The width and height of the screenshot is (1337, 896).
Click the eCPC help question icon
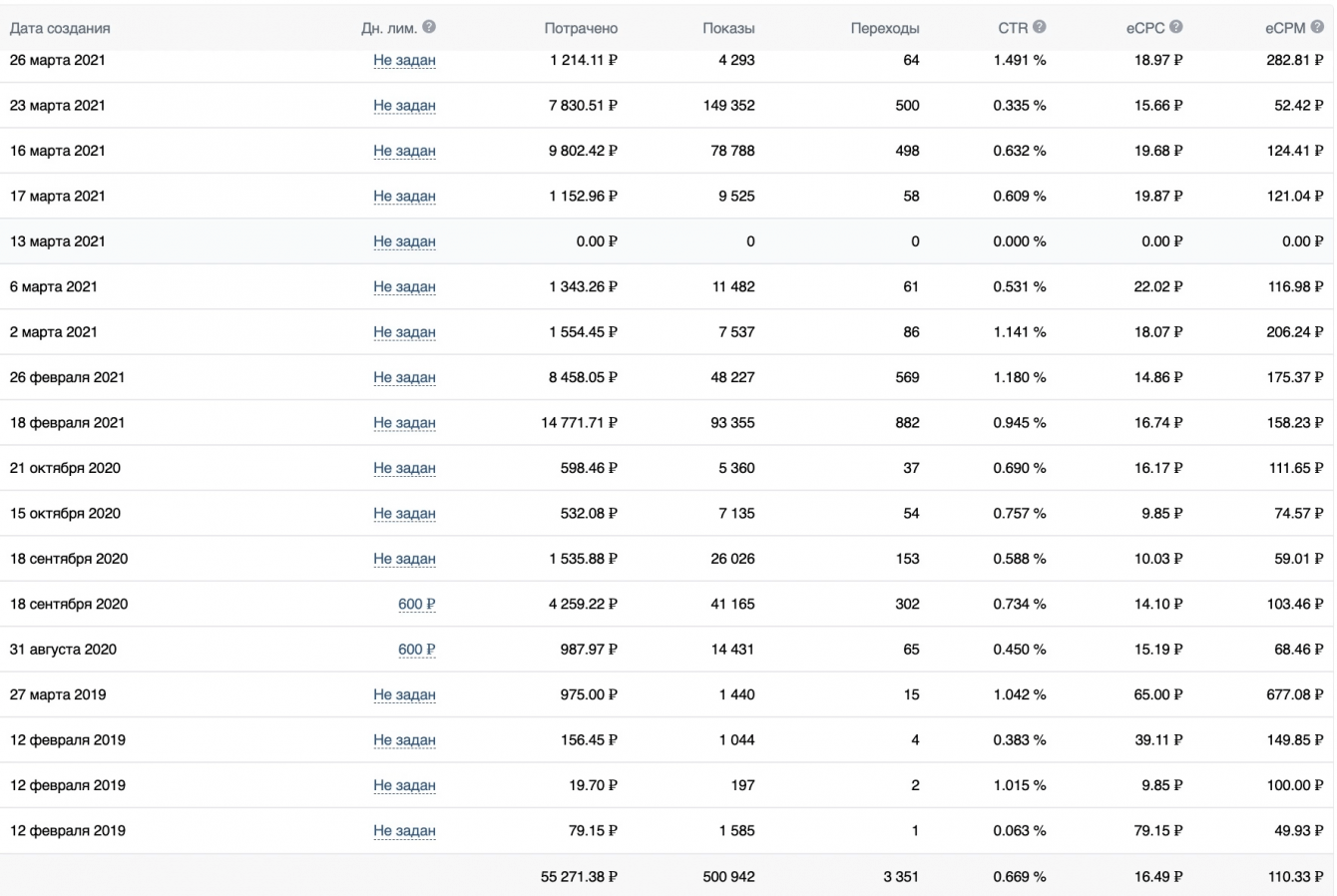(x=1176, y=28)
